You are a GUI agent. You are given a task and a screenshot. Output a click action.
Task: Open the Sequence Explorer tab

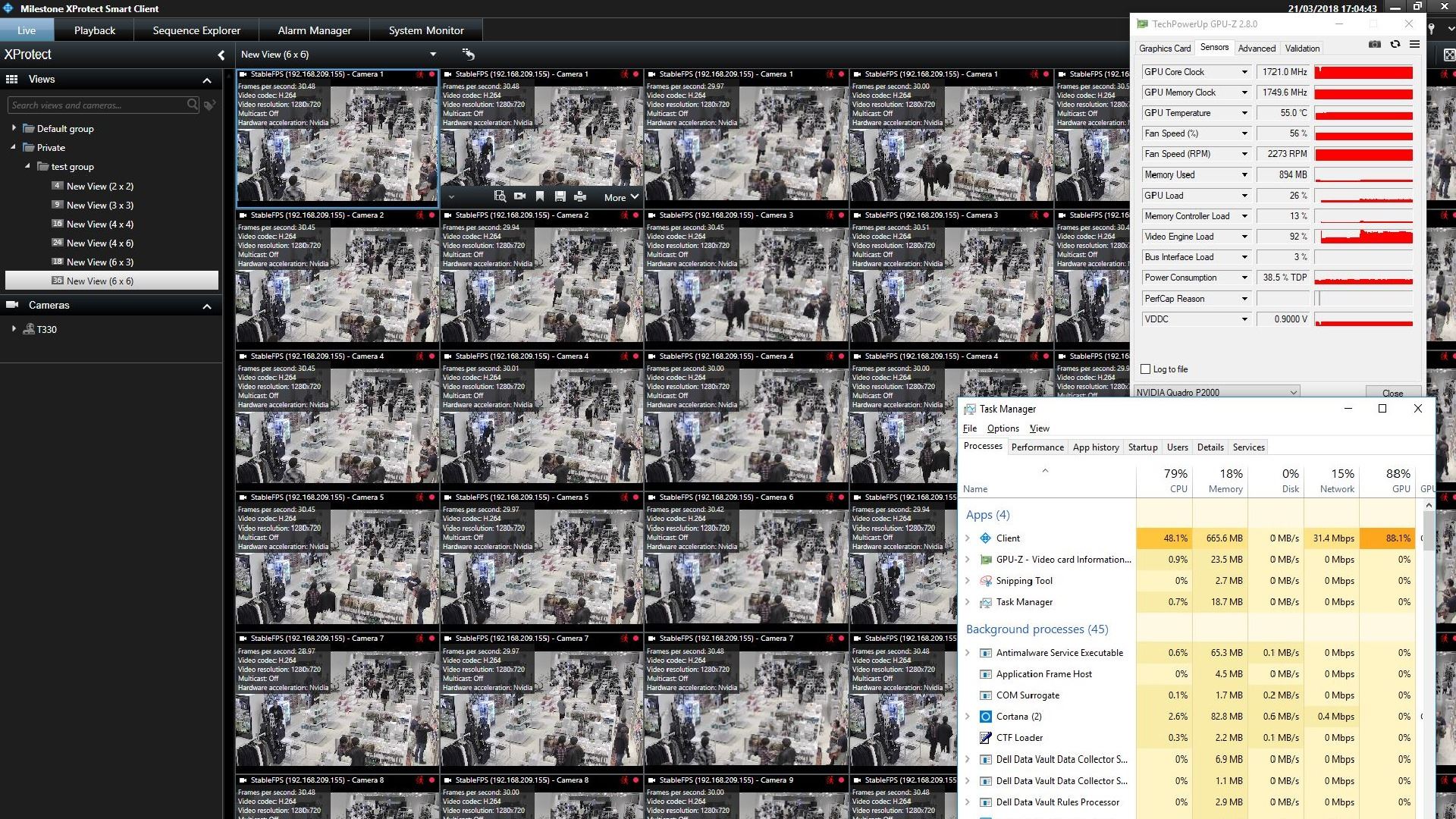(196, 30)
